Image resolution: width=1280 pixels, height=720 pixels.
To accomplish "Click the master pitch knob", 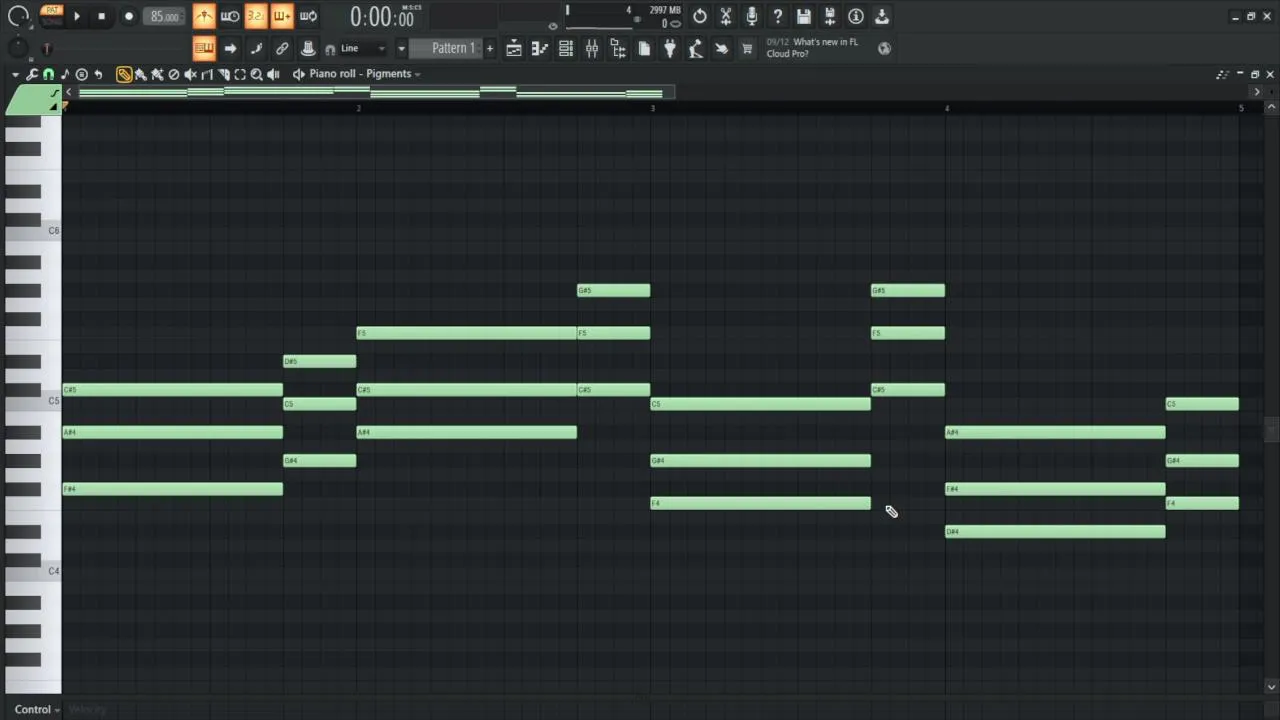I will point(18,48).
